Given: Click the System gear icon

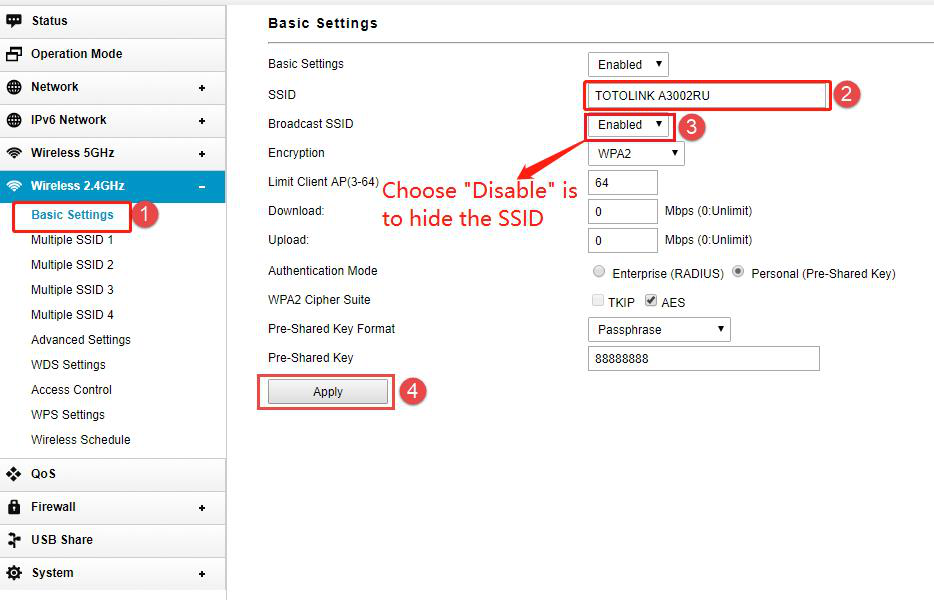Looking at the screenshot, I should click(14, 573).
